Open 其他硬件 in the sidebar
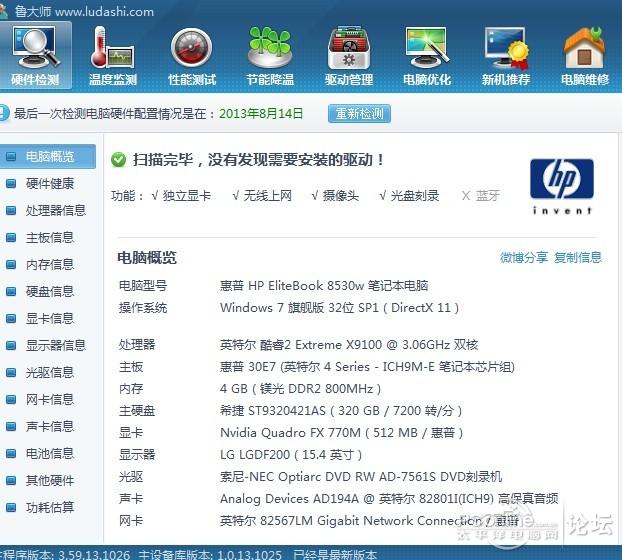This screenshot has height=560, width=622. [x=50, y=480]
